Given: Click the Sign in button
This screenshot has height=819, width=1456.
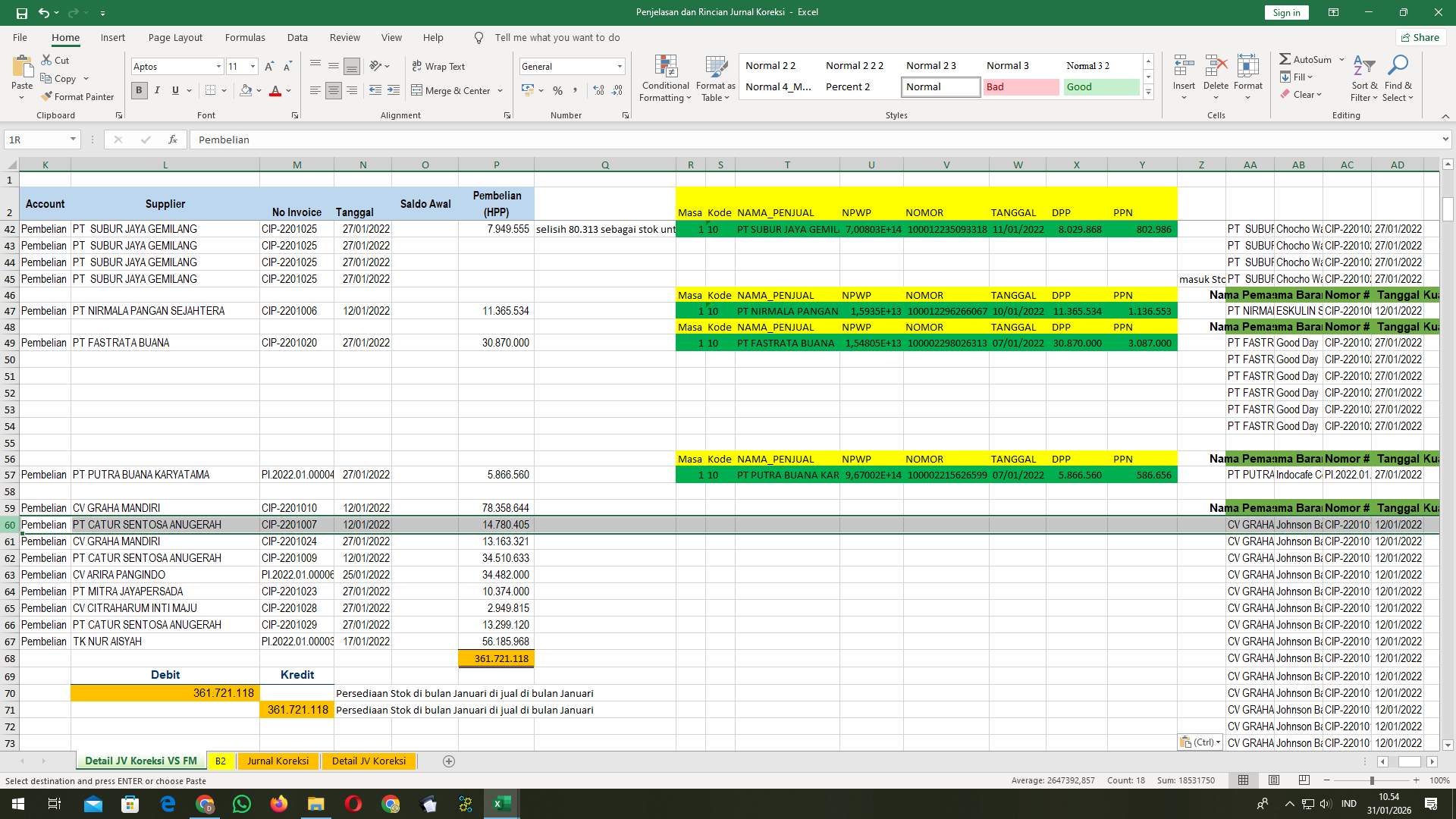Looking at the screenshot, I should click(x=1285, y=12).
